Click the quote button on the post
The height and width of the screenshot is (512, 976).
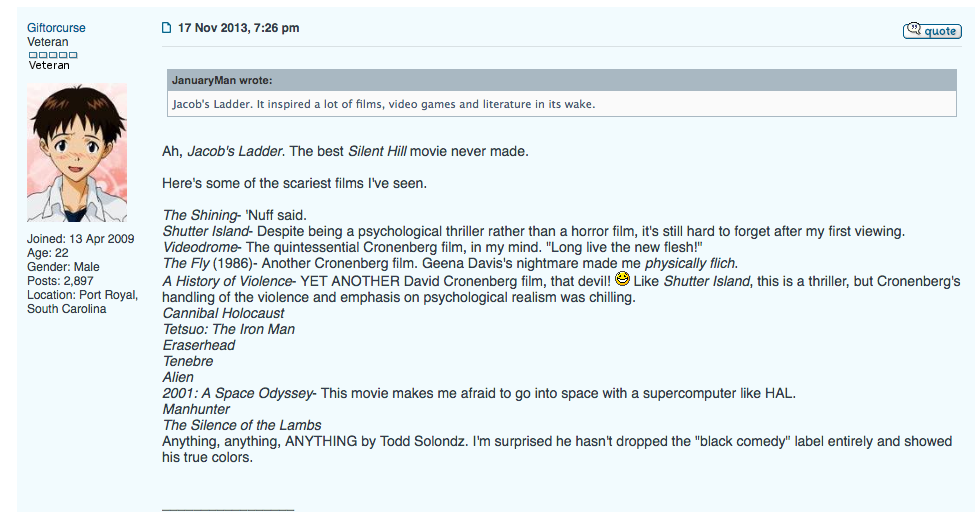[932, 30]
